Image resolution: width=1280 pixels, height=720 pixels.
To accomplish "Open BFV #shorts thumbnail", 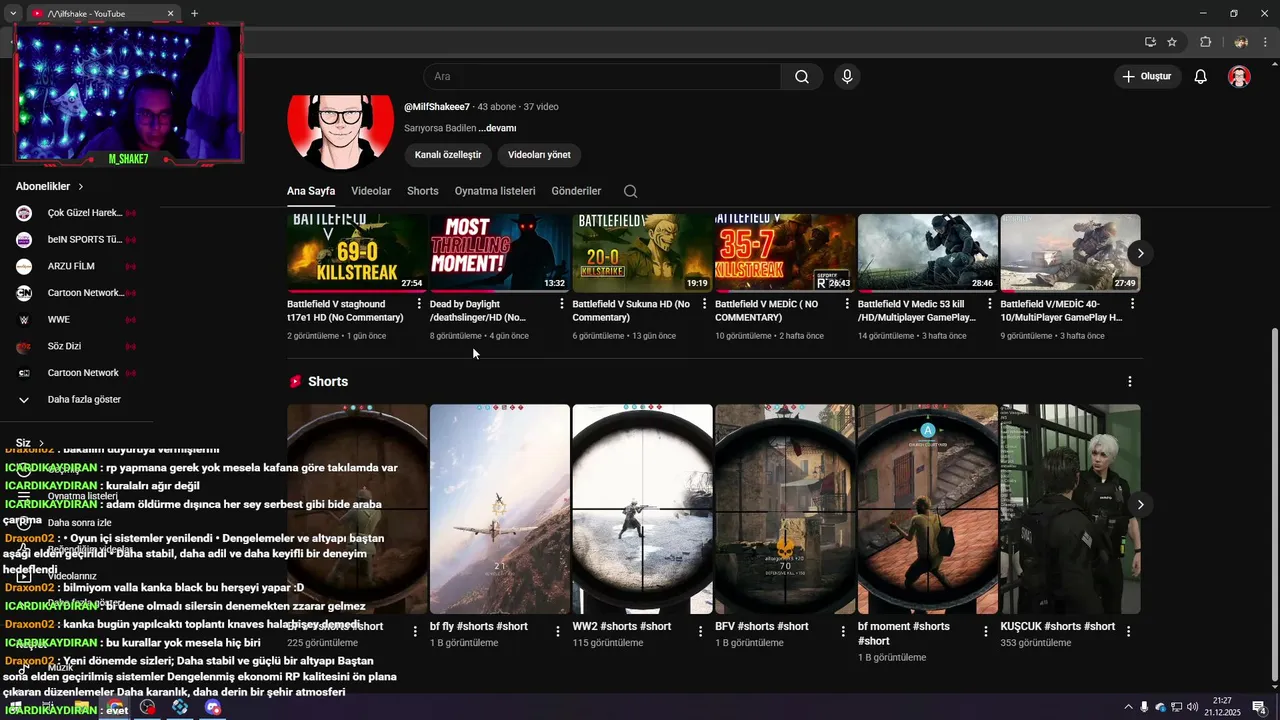I will (785, 509).
